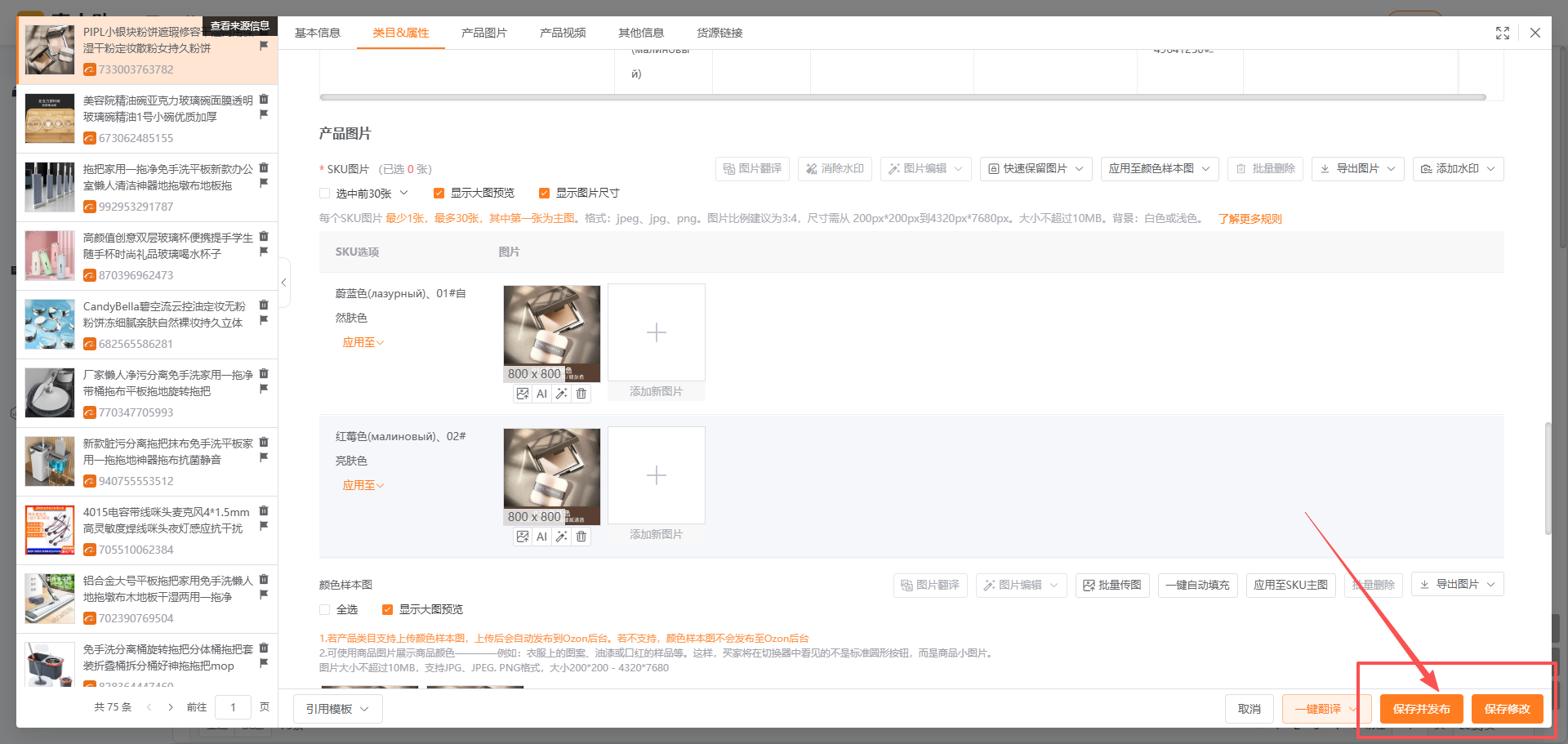Click the flag icon on the PIPL小银块粉饼 product
The height and width of the screenshot is (744, 1568).
coord(264,46)
